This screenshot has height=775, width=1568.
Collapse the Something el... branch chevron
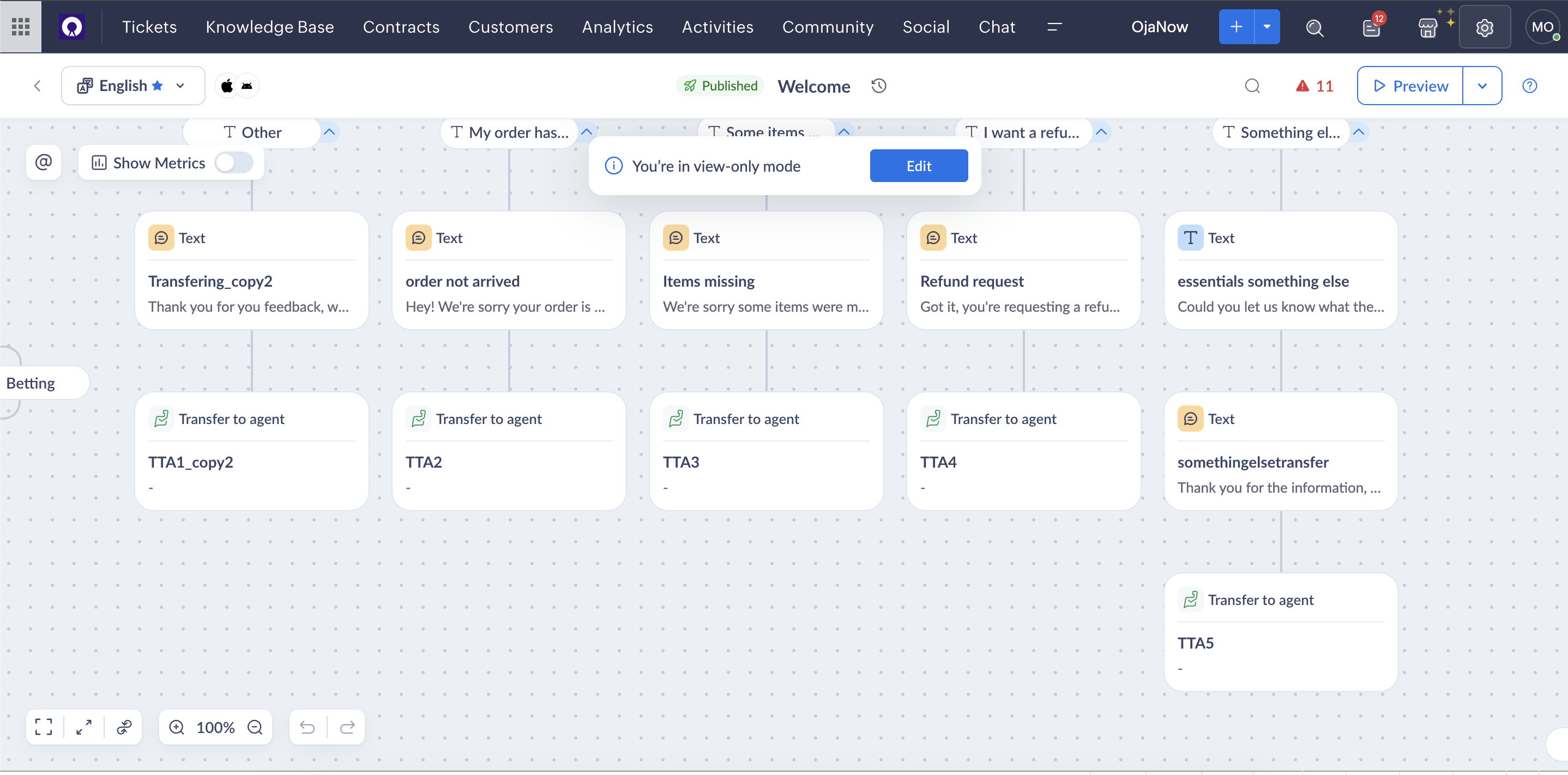click(1359, 132)
